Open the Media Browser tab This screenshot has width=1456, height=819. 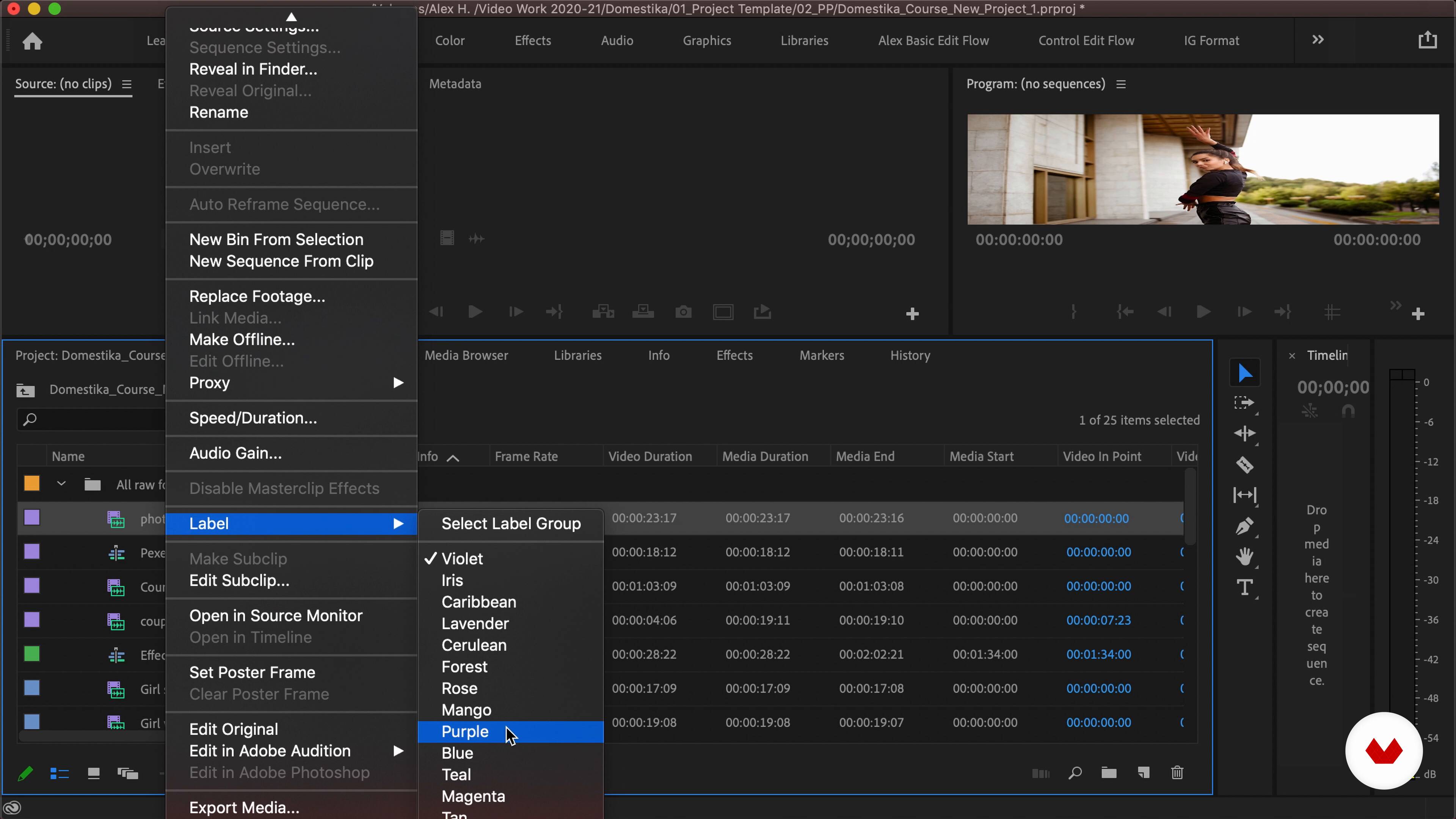coord(466,356)
